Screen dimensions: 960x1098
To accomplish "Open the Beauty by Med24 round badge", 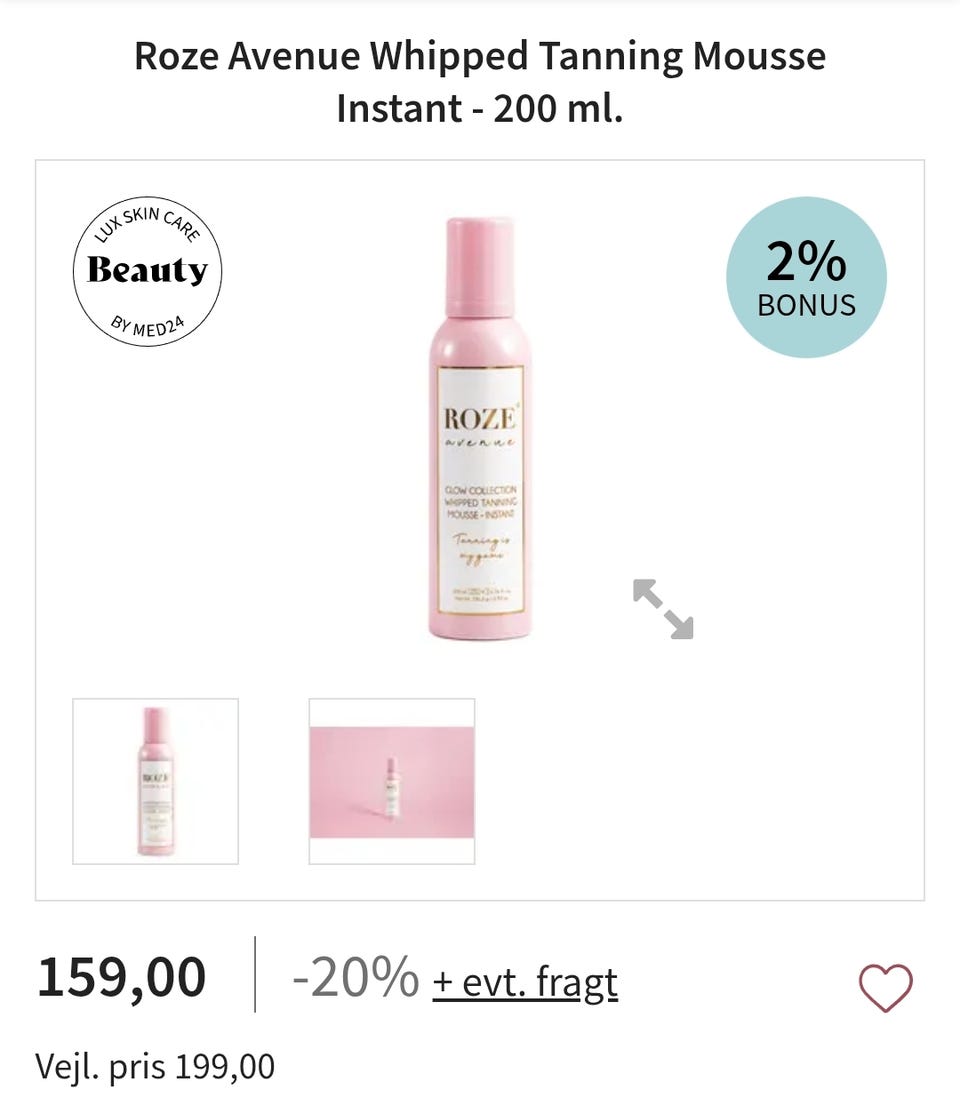I will (x=148, y=272).
